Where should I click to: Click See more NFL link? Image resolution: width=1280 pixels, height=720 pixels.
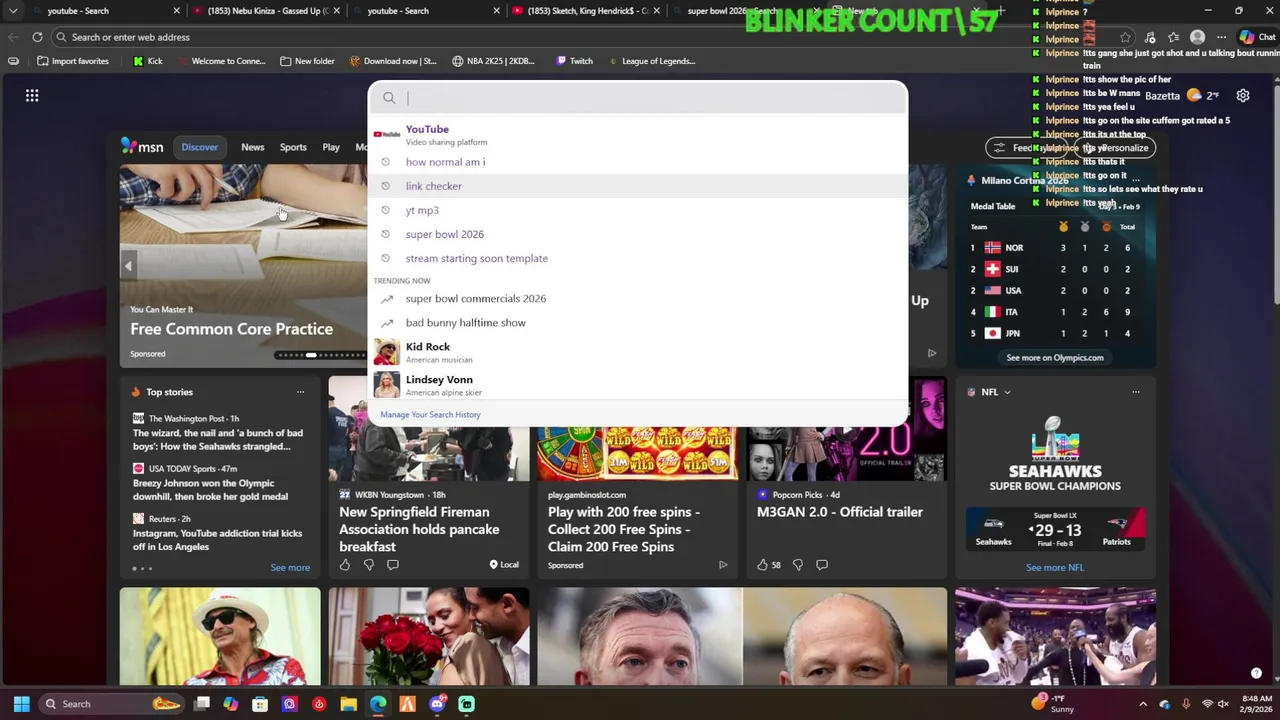pyautogui.click(x=1054, y=567)
